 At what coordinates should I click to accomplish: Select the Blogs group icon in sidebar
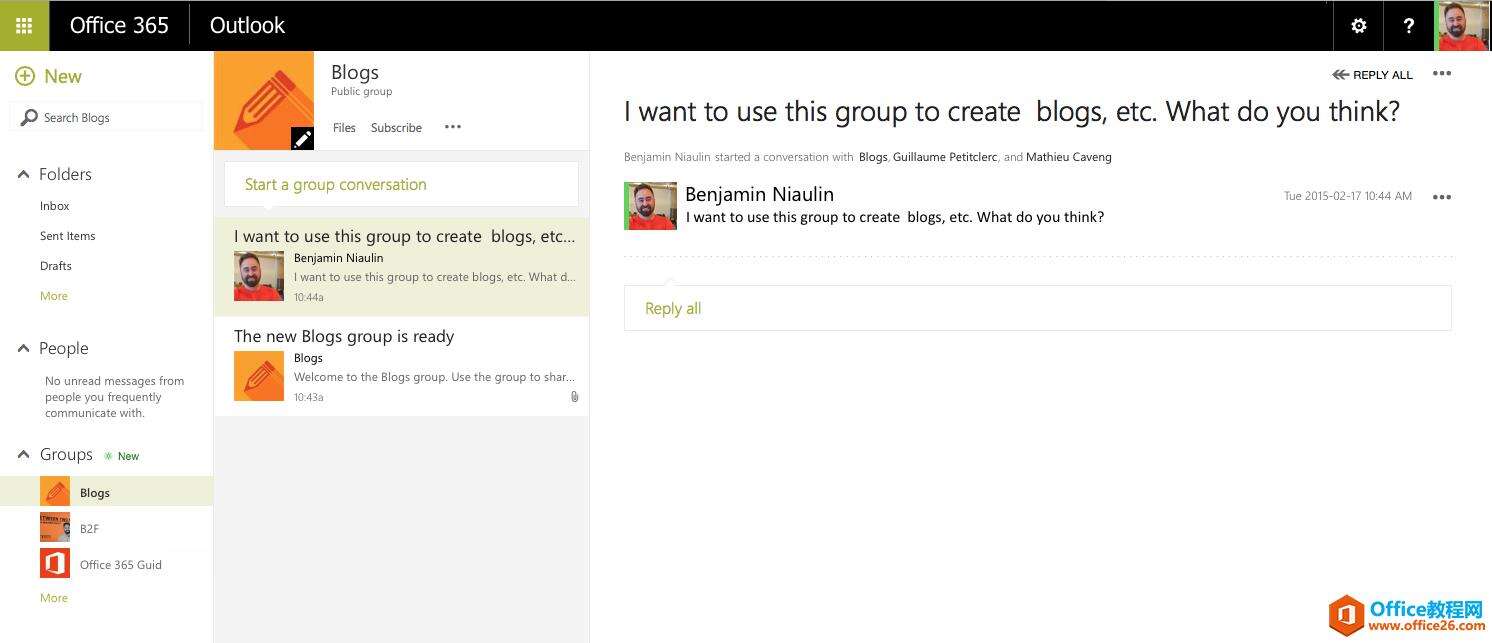coord(55,492)
